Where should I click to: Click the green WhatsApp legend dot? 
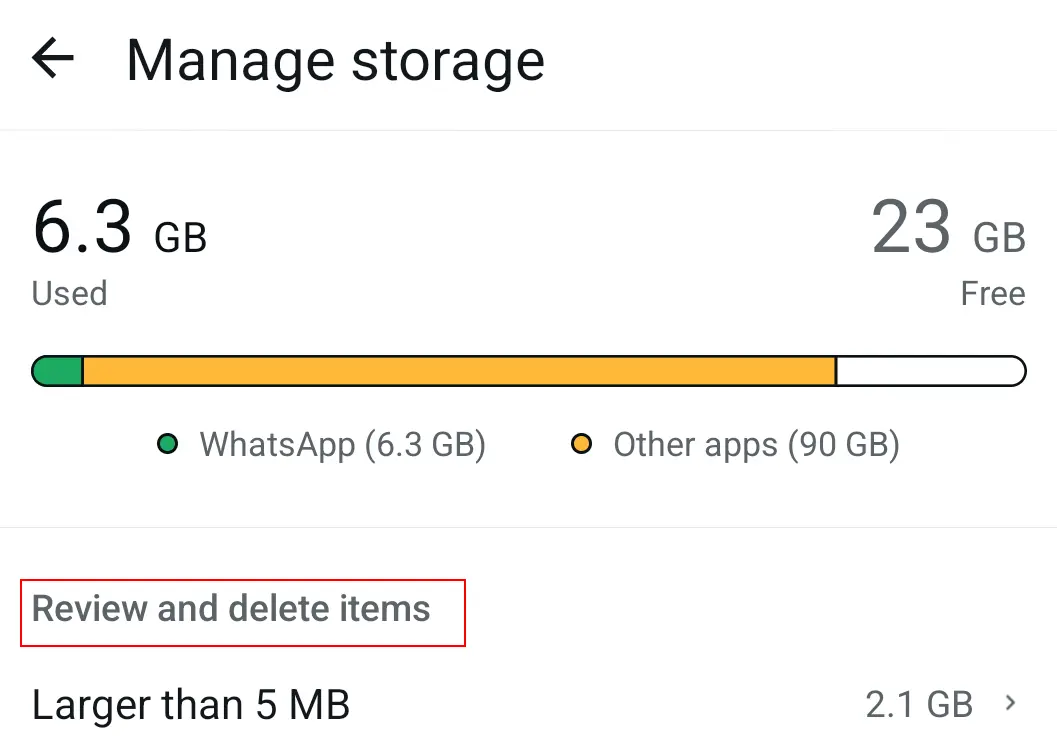(168, 443)
